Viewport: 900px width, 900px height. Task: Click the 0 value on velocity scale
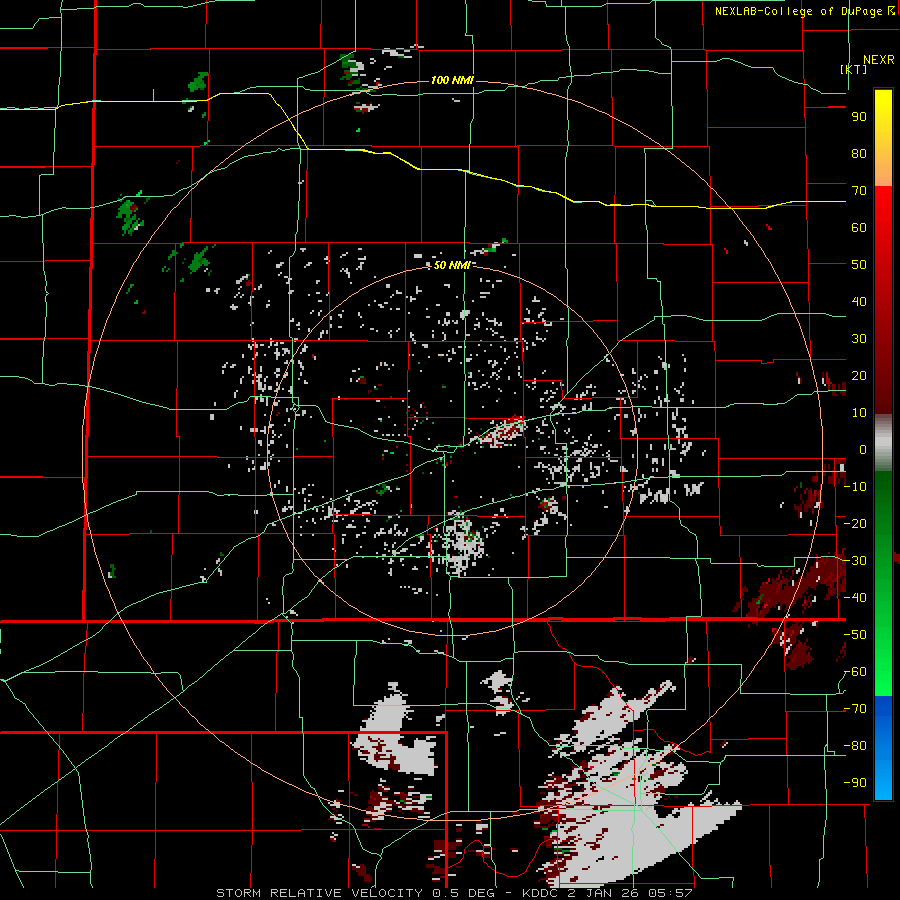pos(863,450)
